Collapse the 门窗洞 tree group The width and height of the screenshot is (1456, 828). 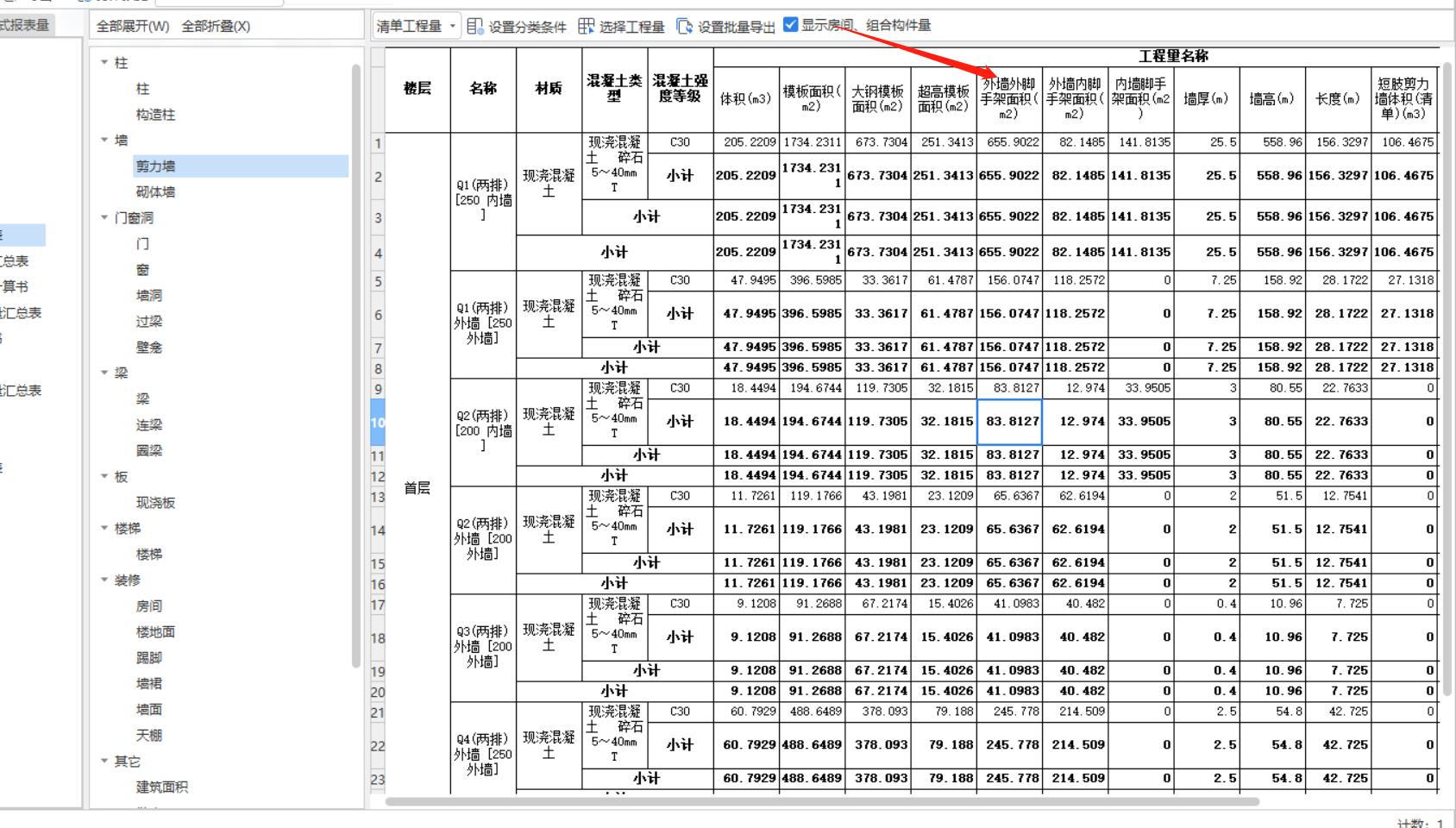pos(104,217)
